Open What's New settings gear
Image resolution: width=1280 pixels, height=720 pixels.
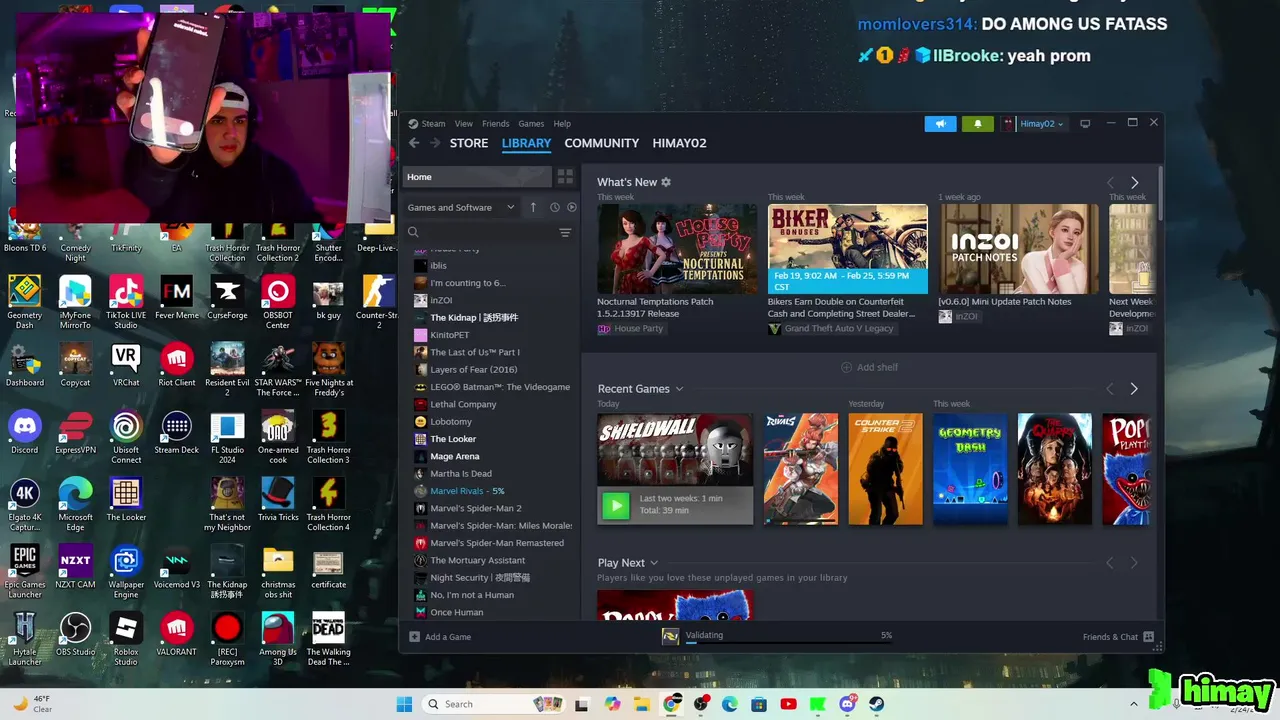(666, 182)
